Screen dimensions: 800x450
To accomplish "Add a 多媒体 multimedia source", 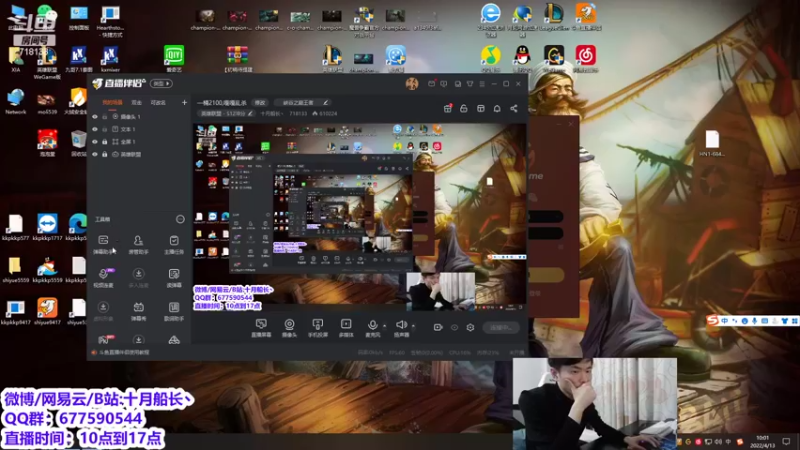I will click(x=346, y=328).
